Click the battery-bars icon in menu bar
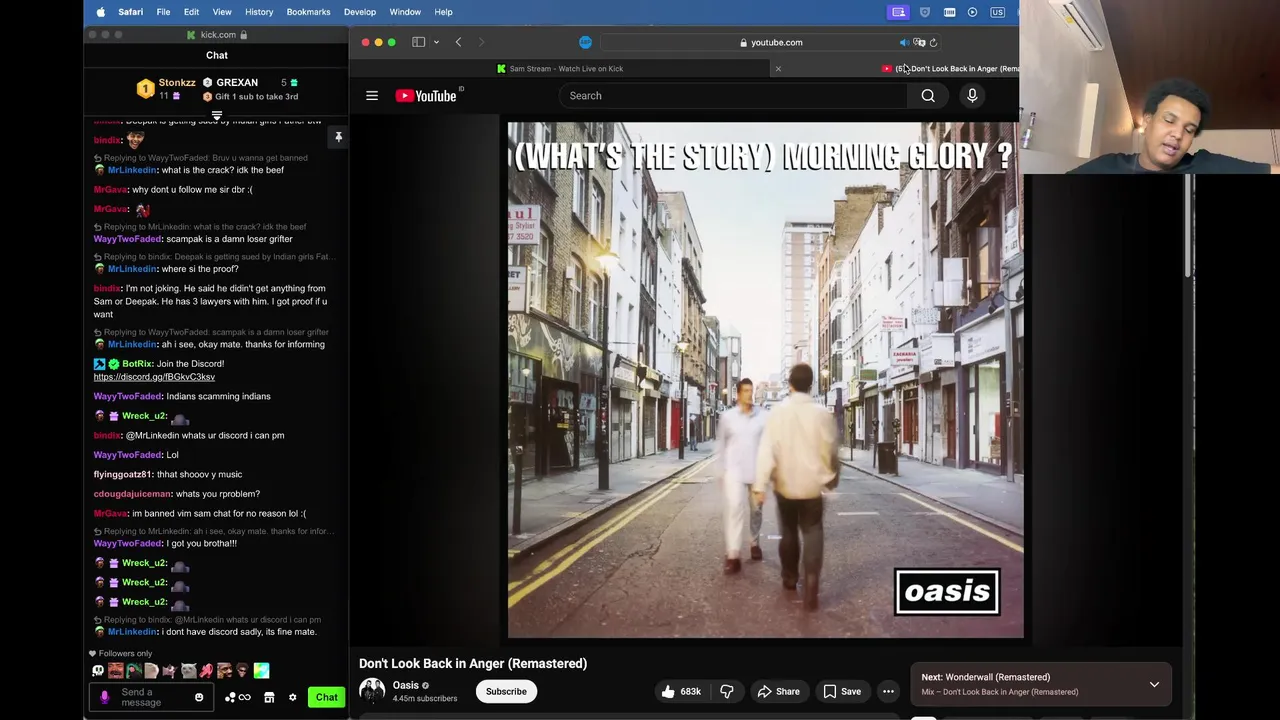Screen dimensions: 1280x720 [949, 12]
